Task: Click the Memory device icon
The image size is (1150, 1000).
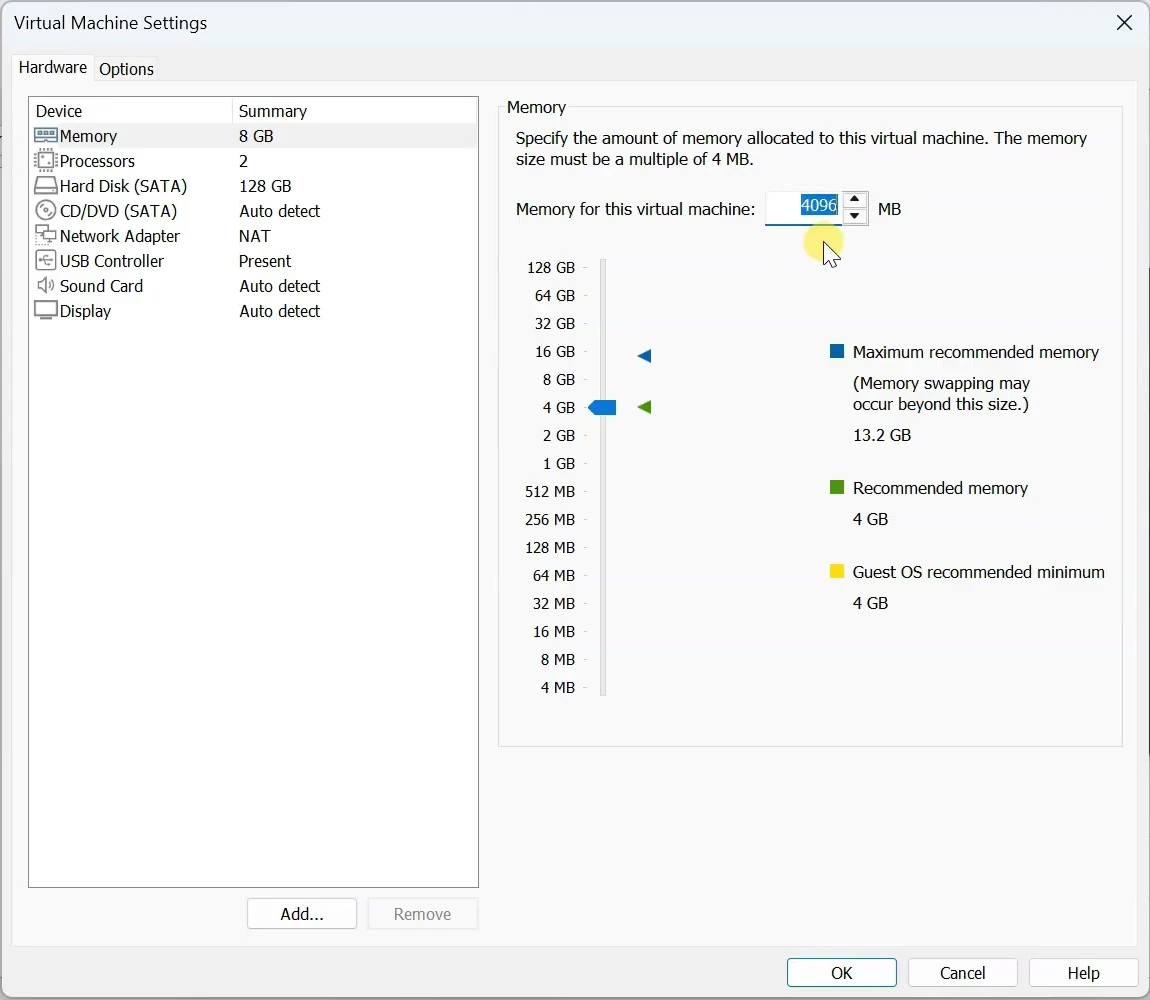Action: click(45, 136)
